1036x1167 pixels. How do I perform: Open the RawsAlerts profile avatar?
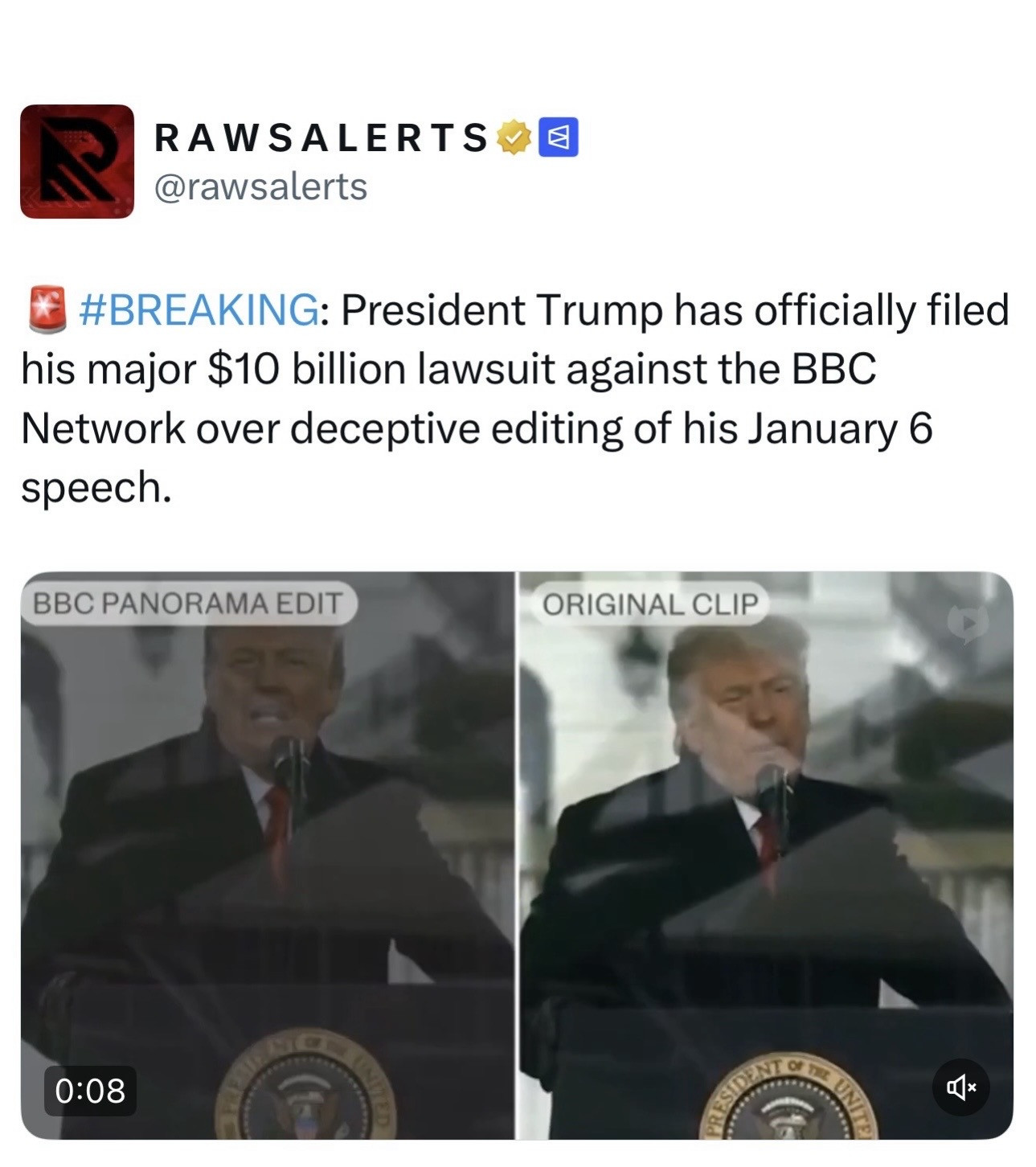[77, 162]
